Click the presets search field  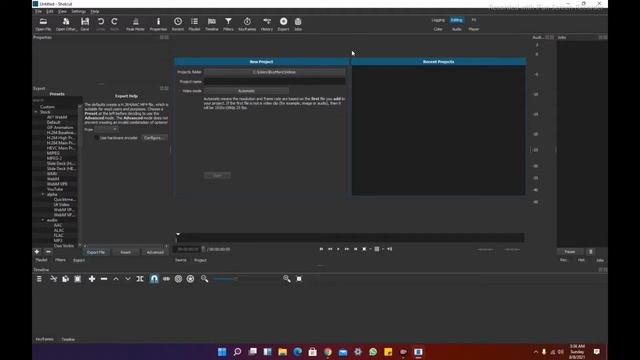pyautogui.click(x=57, y=100)
